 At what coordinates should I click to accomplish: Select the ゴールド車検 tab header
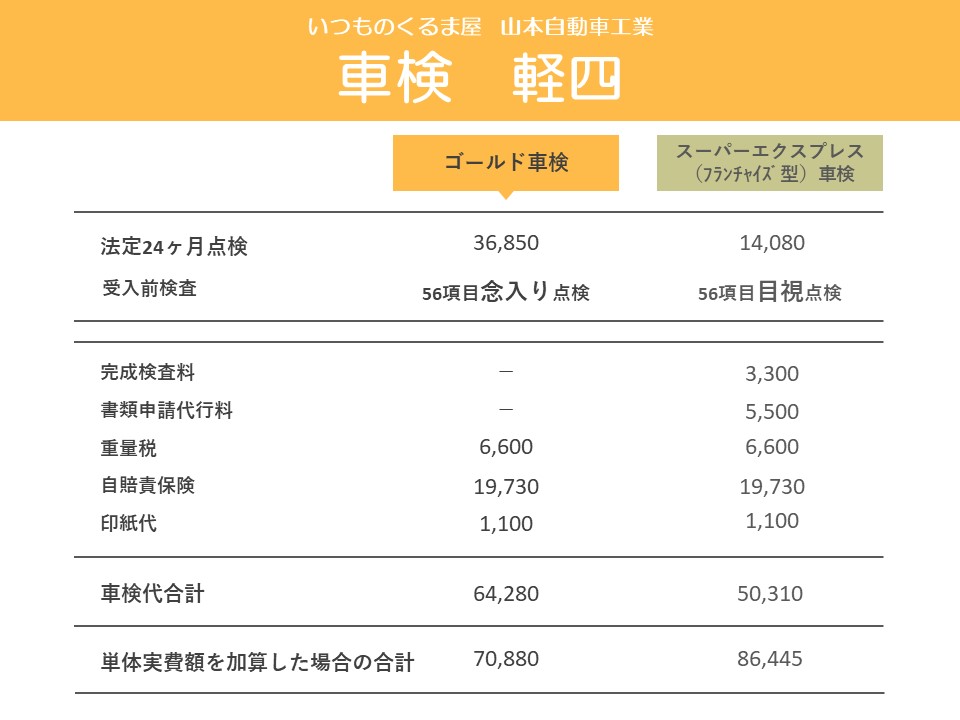[x=506, y=163]
